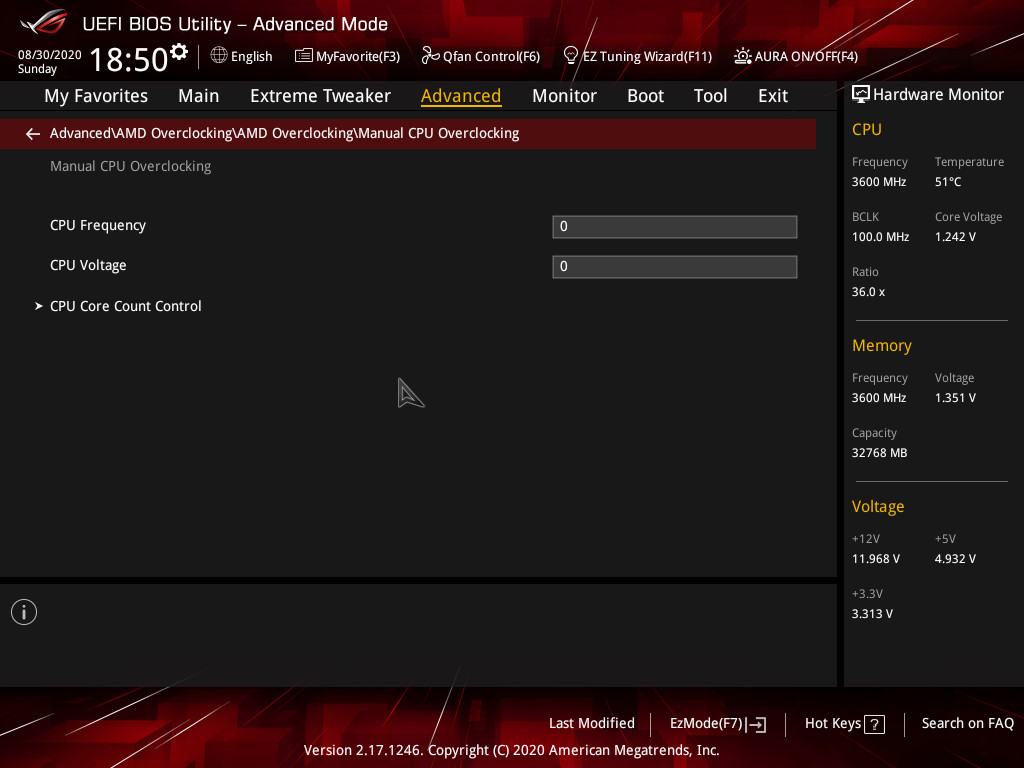The width and height of the screenshot is (1024, 768).
Task: Expand CPU Core Count Control submenu
Action: [x=125, y=306]
